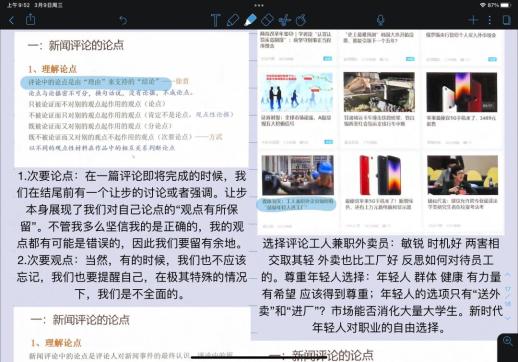Select the hand tool after scissors
Viewport: 518px width, 362px height.
pos(301,20)
